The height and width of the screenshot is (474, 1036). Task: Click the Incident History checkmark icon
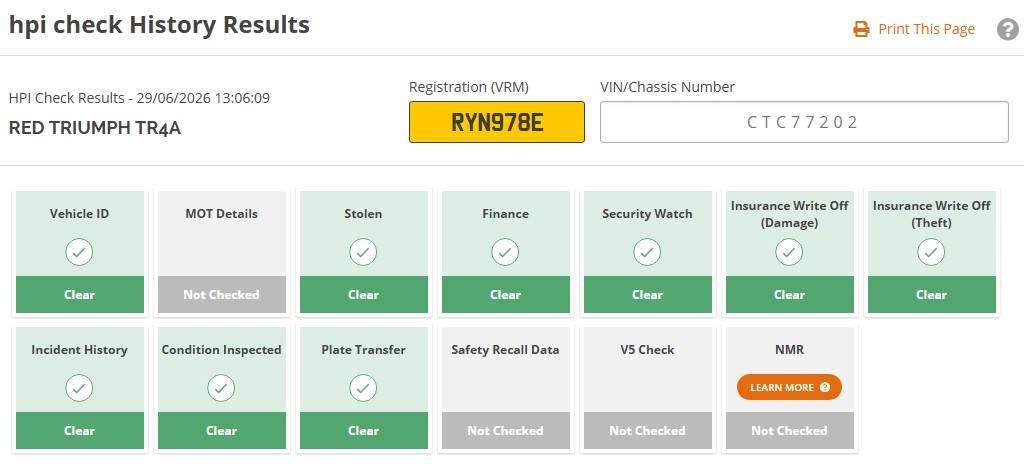(79, 388)
